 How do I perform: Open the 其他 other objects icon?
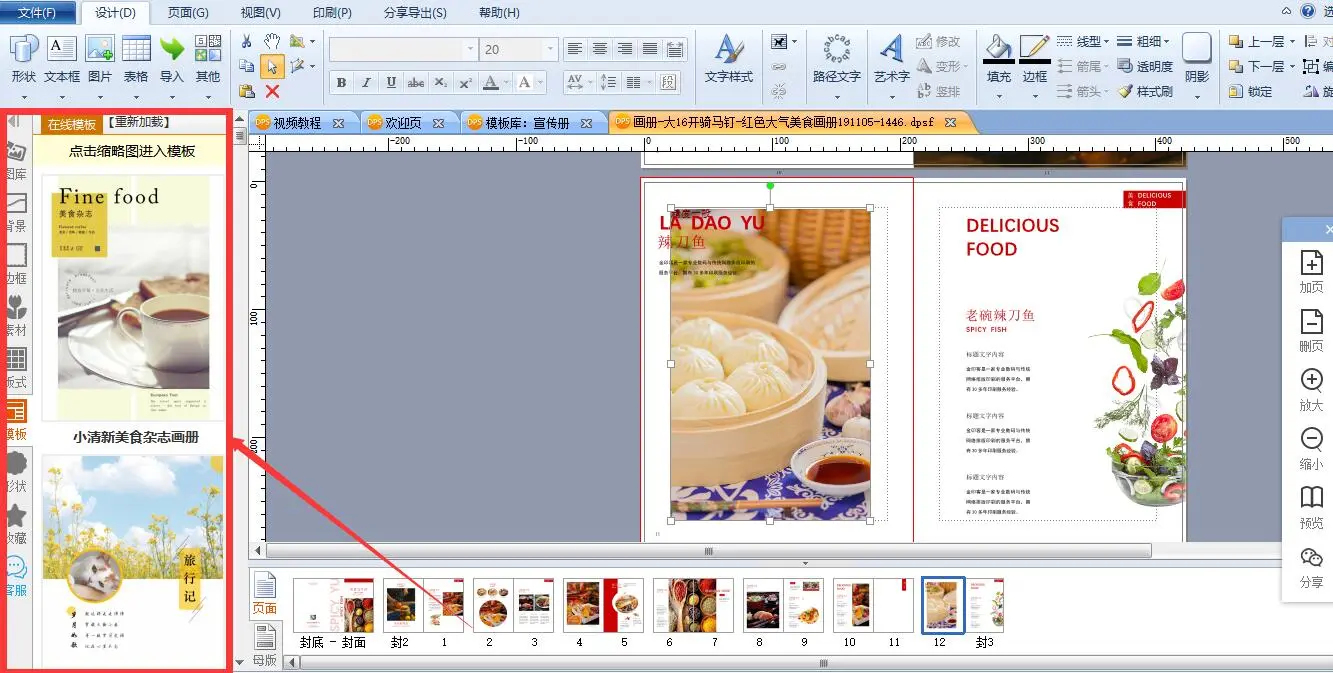[208, 58]
